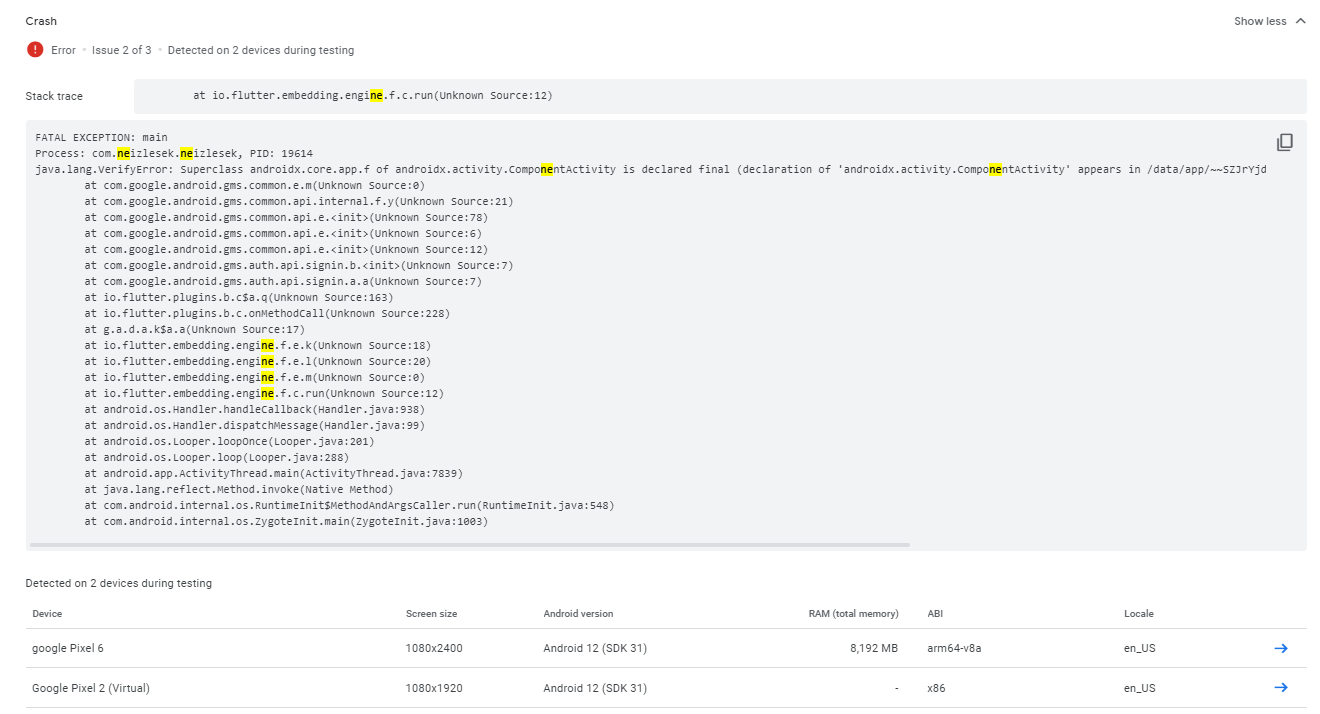Click the 1080x2400 screen size cell

click(434, 648)
